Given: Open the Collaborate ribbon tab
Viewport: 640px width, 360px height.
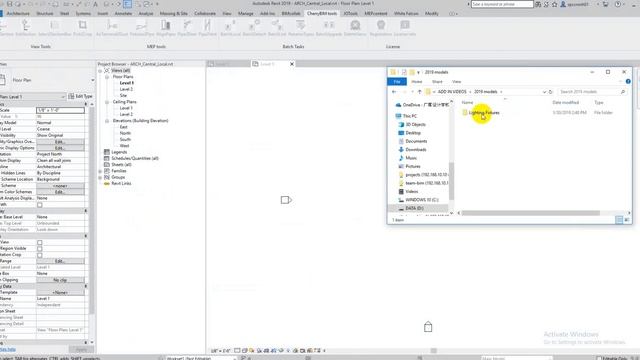Looking at the screenshot, I should pos(205,13).
